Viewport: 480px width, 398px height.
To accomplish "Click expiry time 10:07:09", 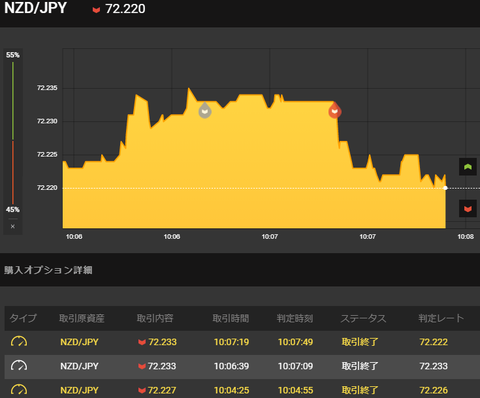I will click(295, 366).
